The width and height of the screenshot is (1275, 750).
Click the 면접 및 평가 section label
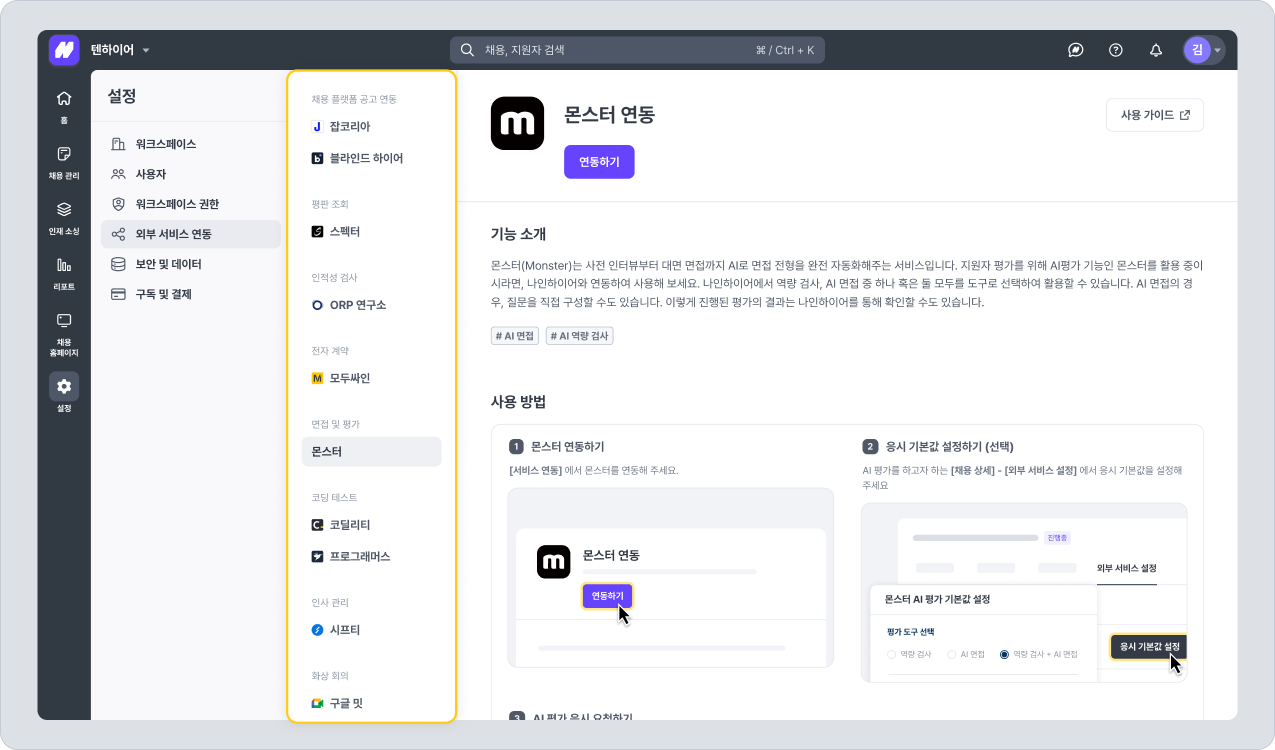click(335, 424)
